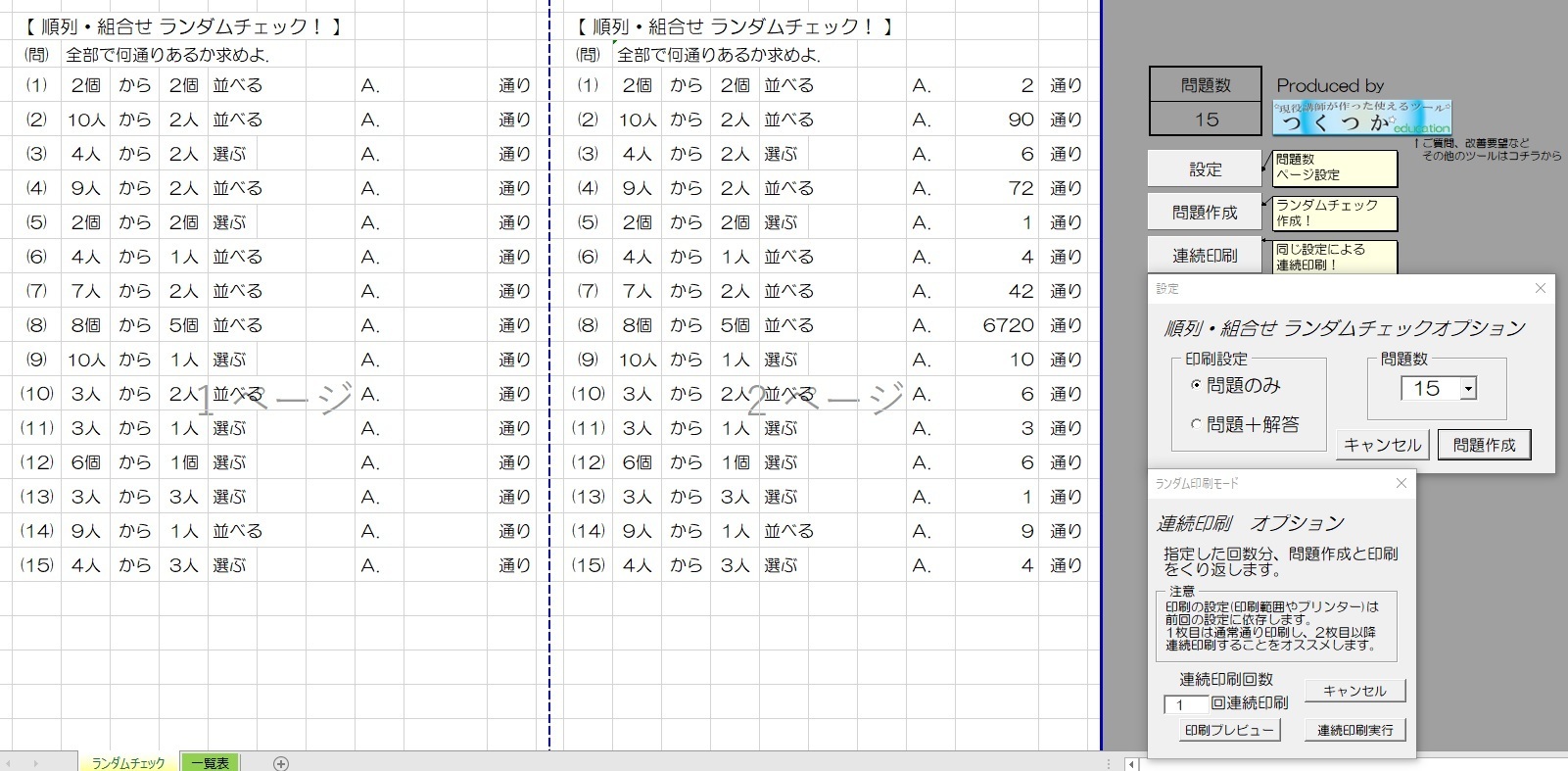Click the ランダムチェック作成！ note box

click(1334, 213)
